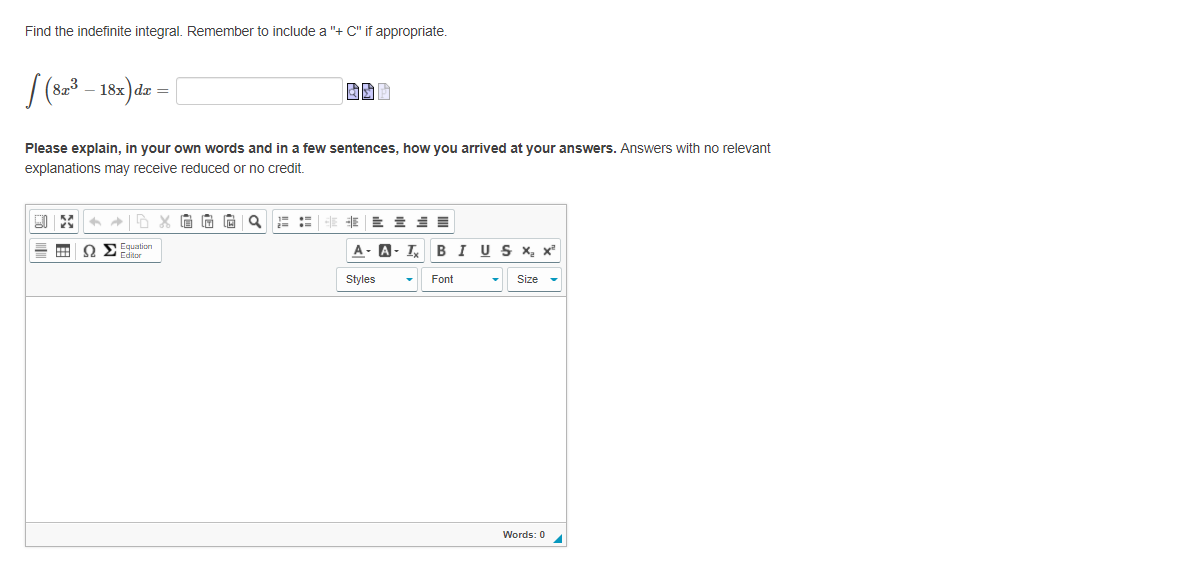Click the Maximize editor icon

[66, 222]
